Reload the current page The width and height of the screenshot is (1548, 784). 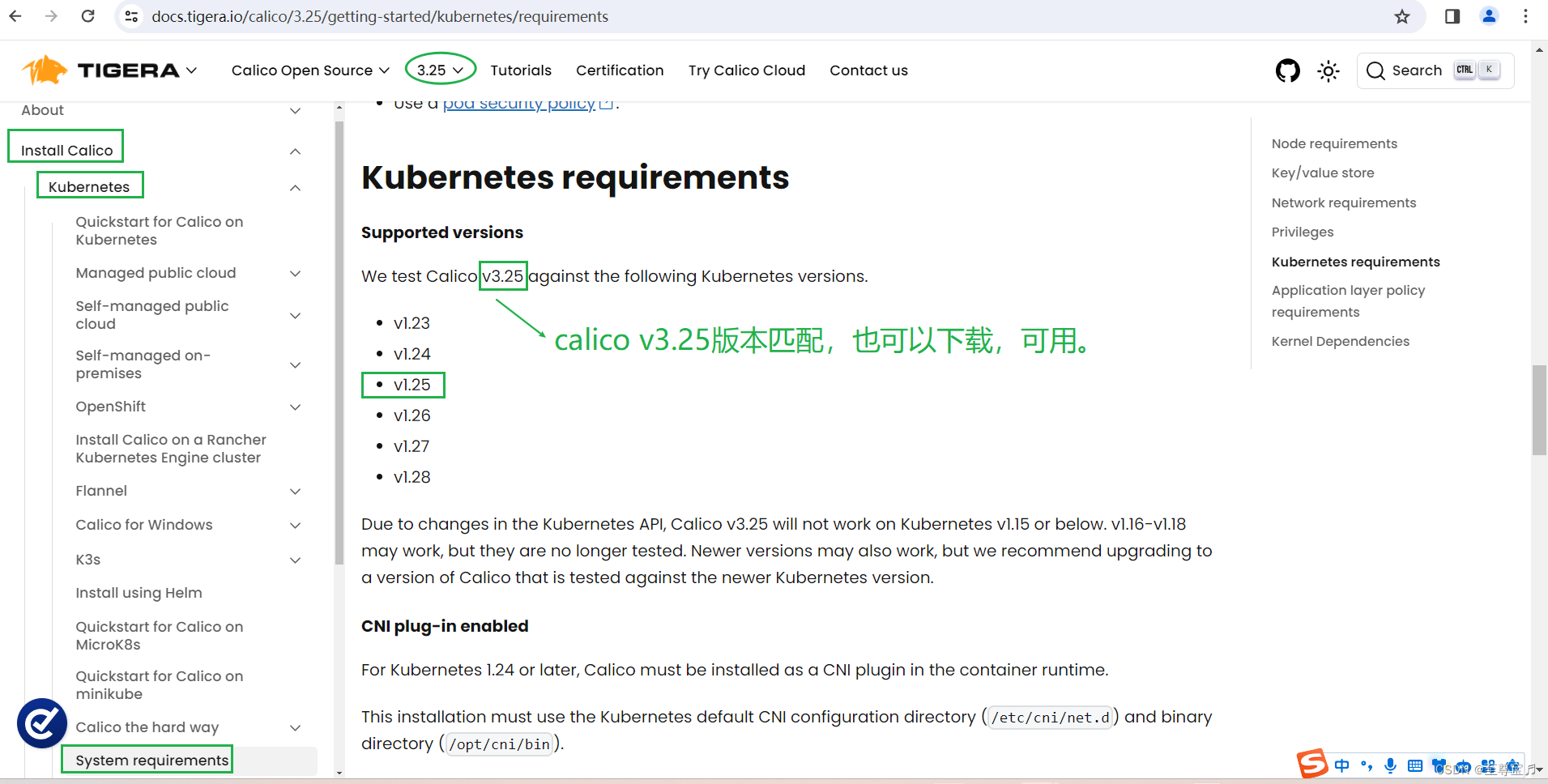[88, 16]
